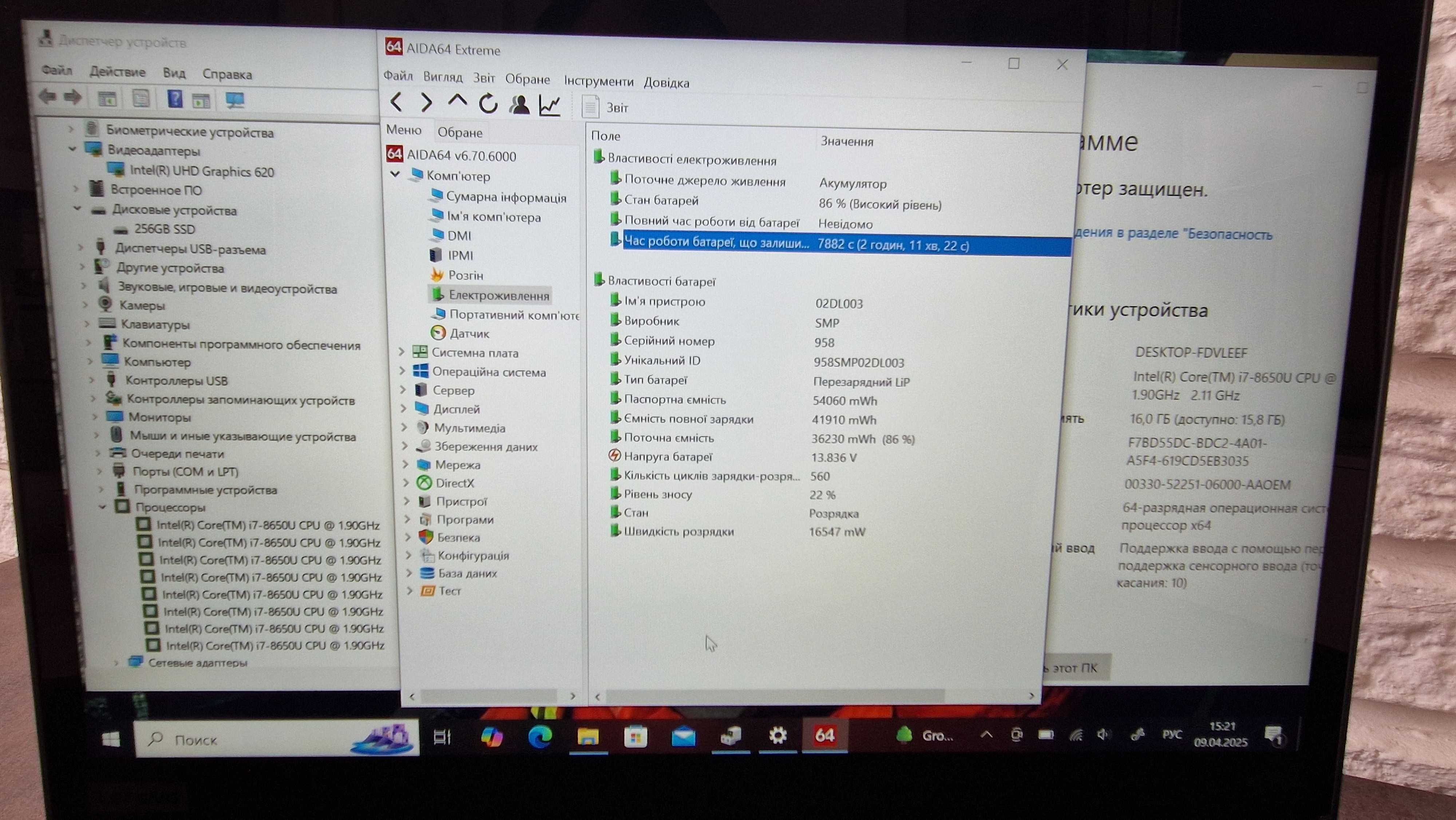
Task: Open Settings gear on the taskbar
Action: (x=778, y=736)
